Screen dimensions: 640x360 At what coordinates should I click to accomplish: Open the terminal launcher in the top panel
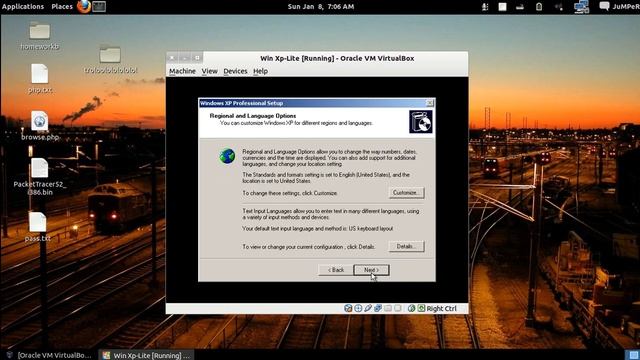99,7
